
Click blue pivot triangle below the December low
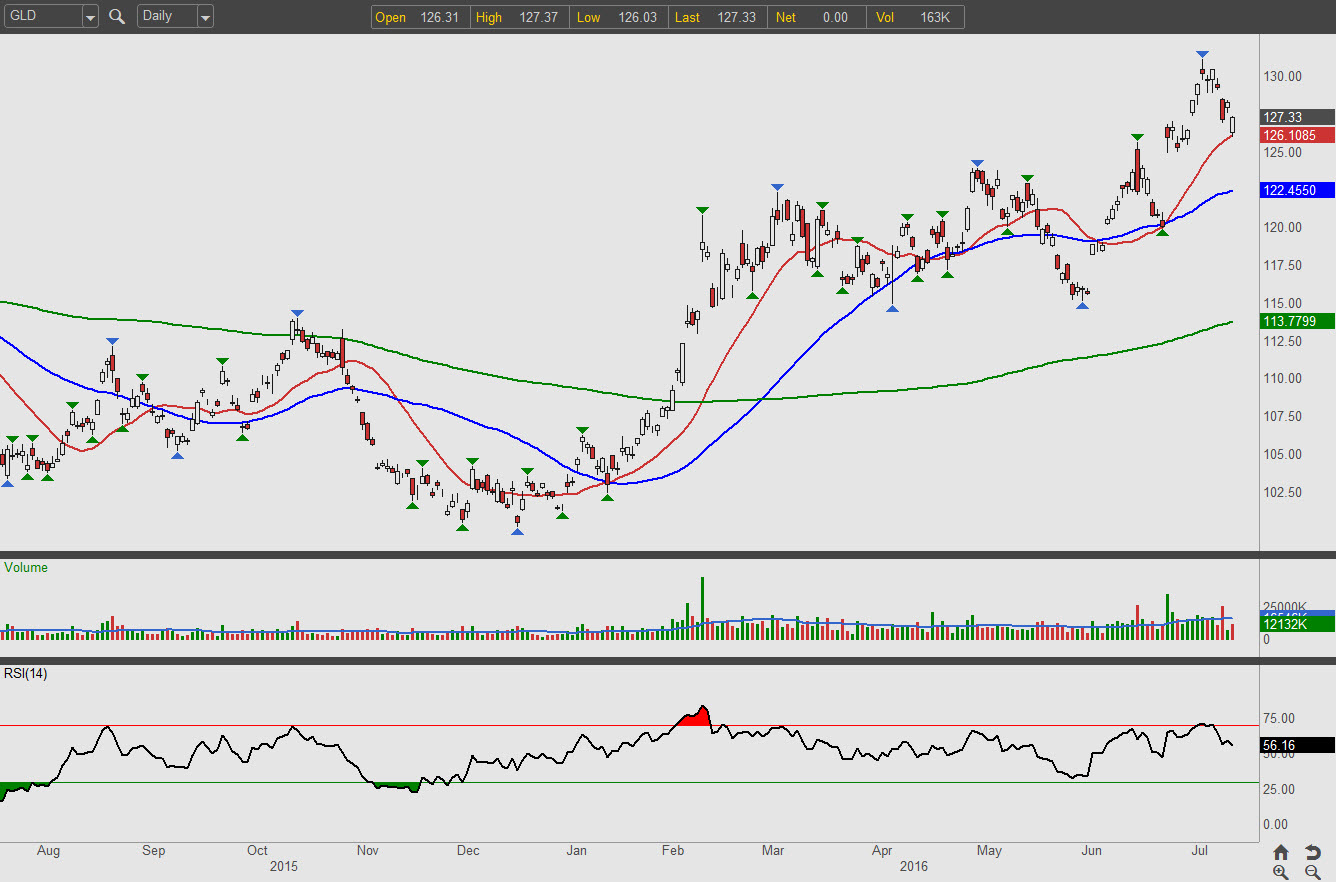point(517,532)
